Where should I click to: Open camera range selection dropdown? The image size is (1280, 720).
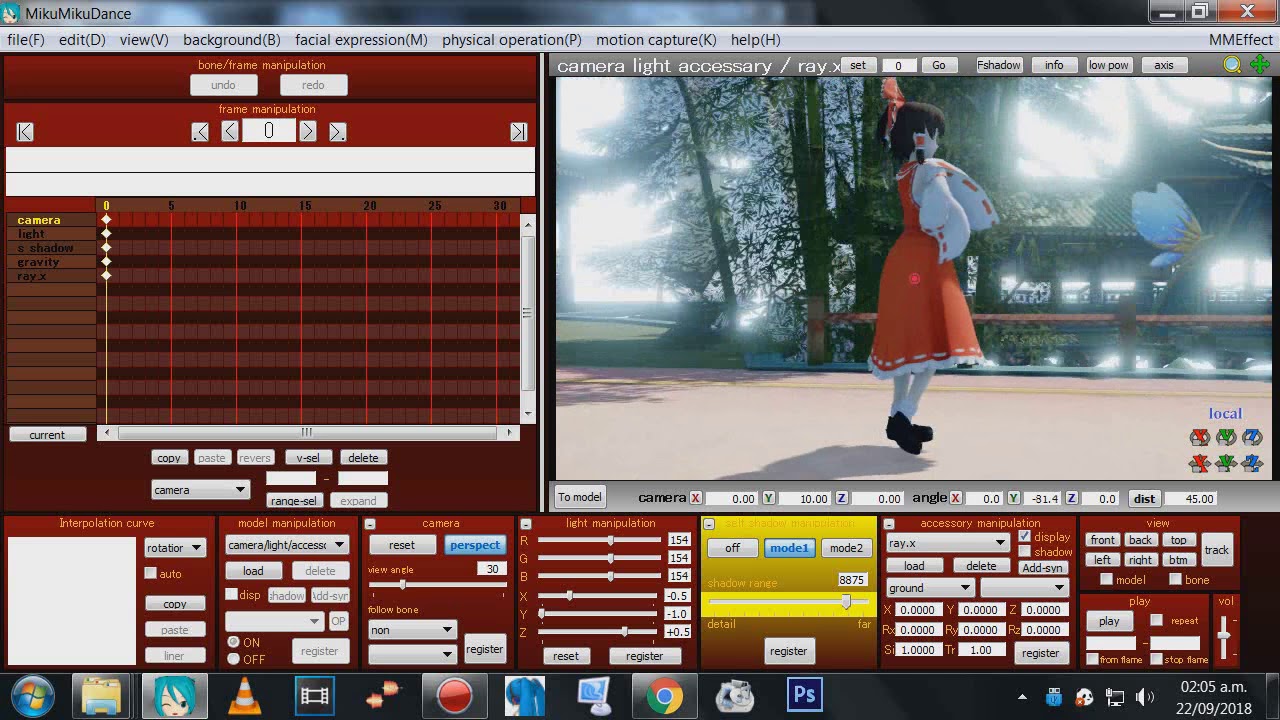(200, 490)
